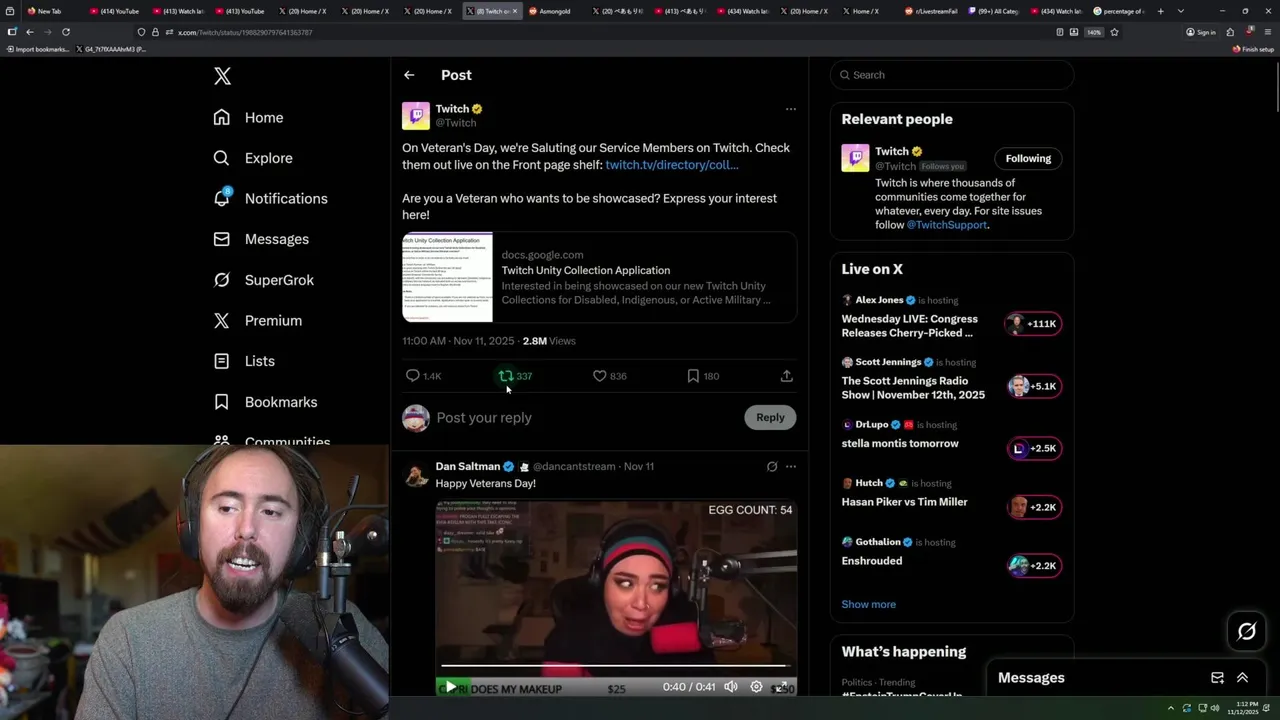Click the share icon on Twitch post
The width and height of the screenshot is (1280, 720).
coord(787,376)
